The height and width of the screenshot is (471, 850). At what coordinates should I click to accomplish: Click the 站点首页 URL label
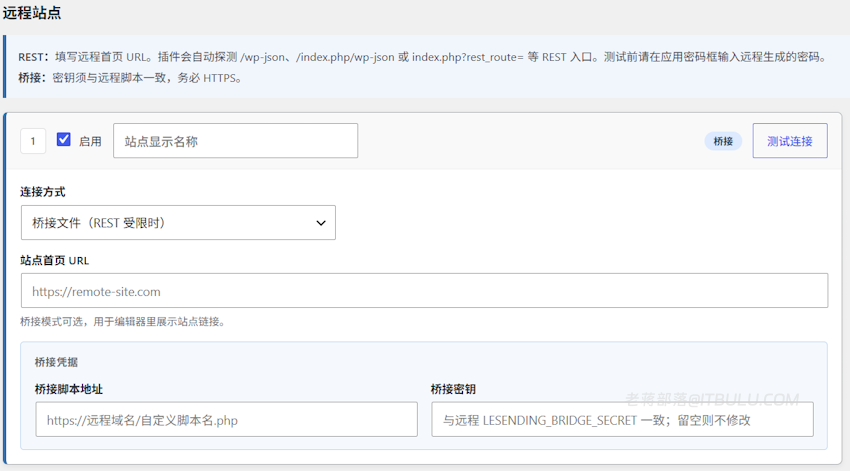(55, 261)
